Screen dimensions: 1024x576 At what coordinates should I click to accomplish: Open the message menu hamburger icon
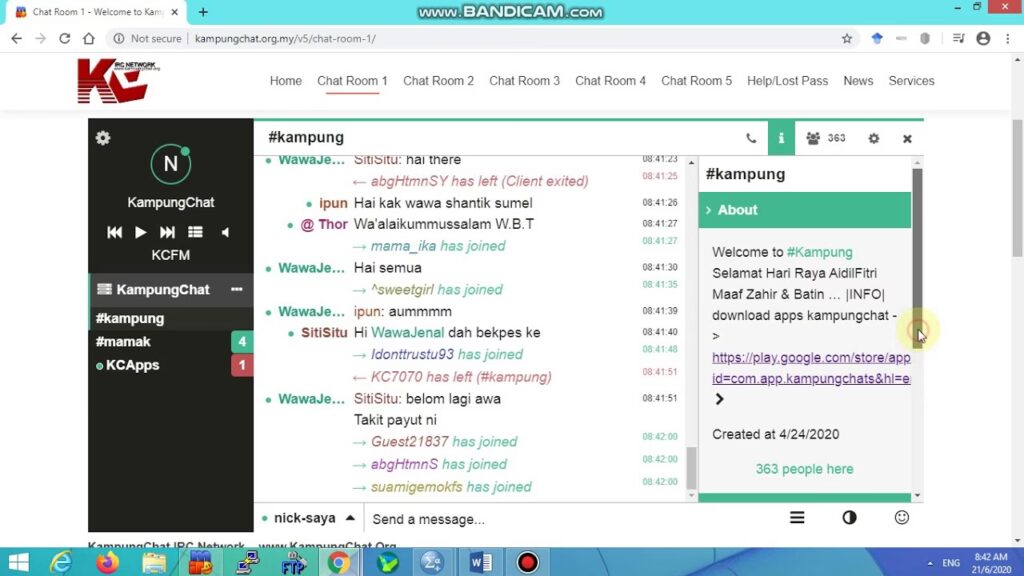coord(797,518)
